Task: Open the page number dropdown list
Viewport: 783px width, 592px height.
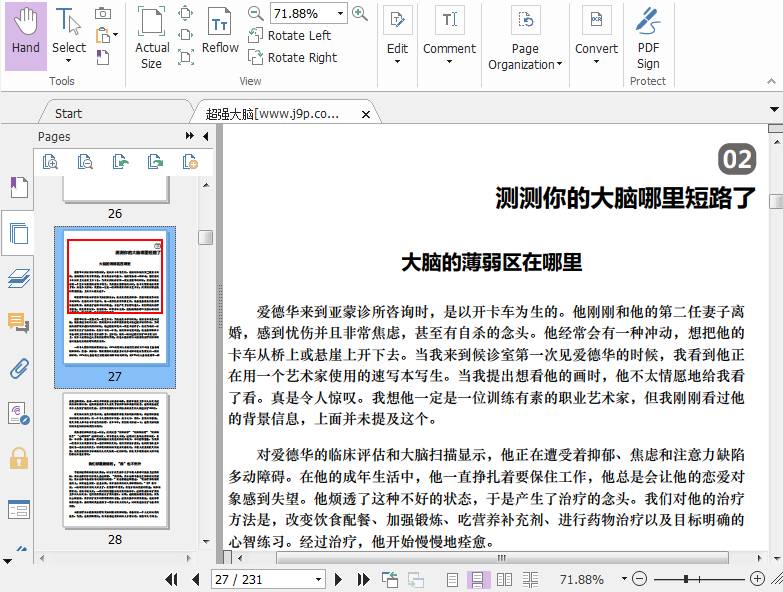Action: [x=319, y=579]
